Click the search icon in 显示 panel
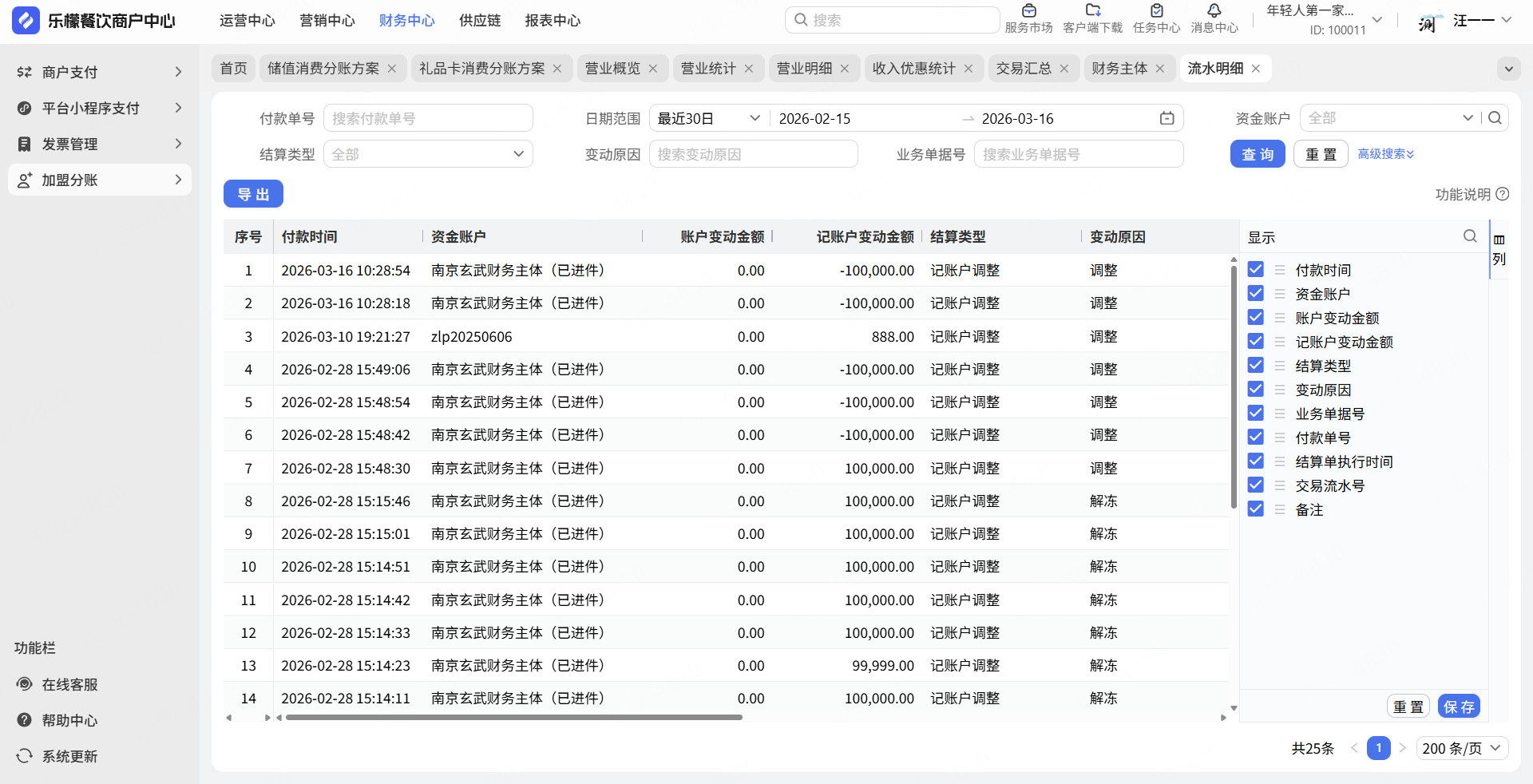 tap(1469, 236)
